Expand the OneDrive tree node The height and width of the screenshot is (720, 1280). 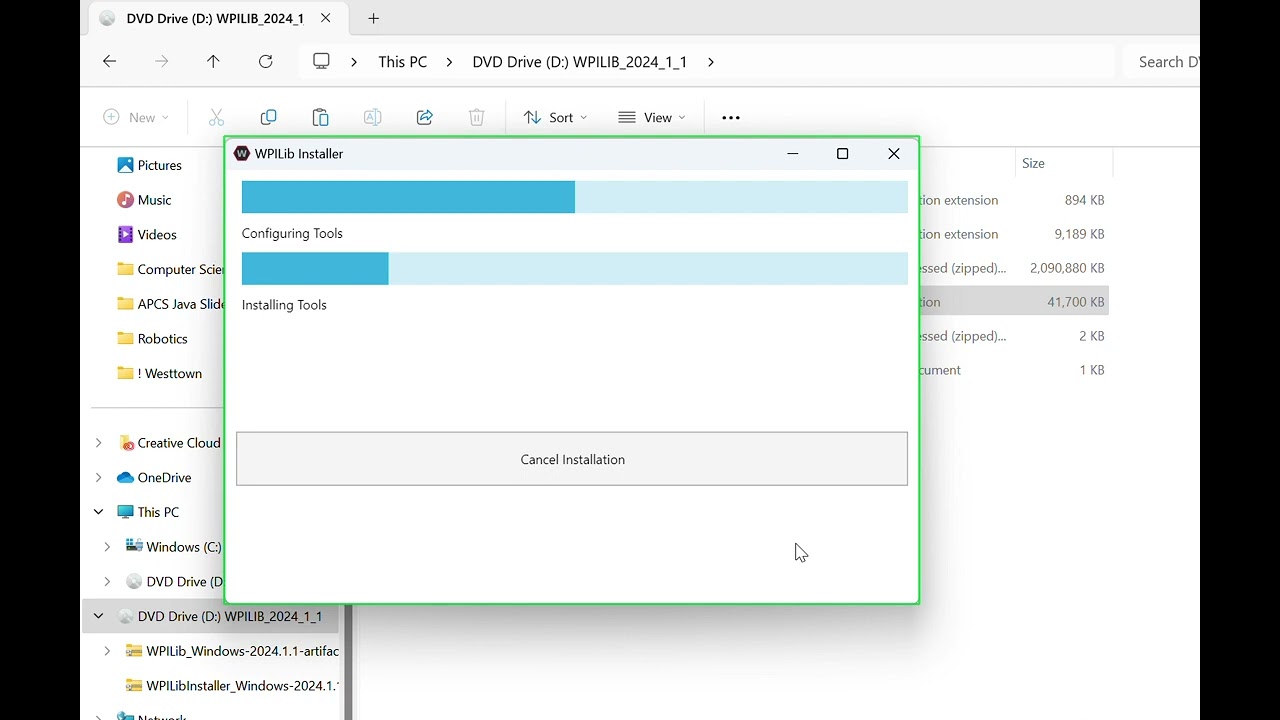pos(98,477)
